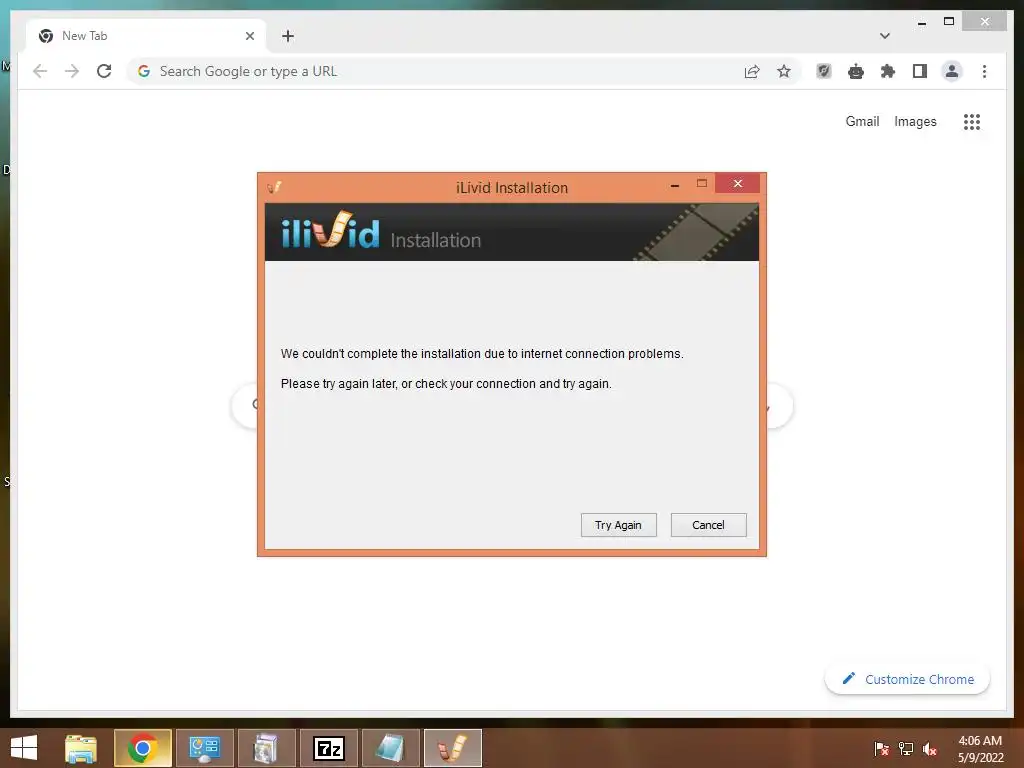Cancel the iLivid installation

[709, 525]
